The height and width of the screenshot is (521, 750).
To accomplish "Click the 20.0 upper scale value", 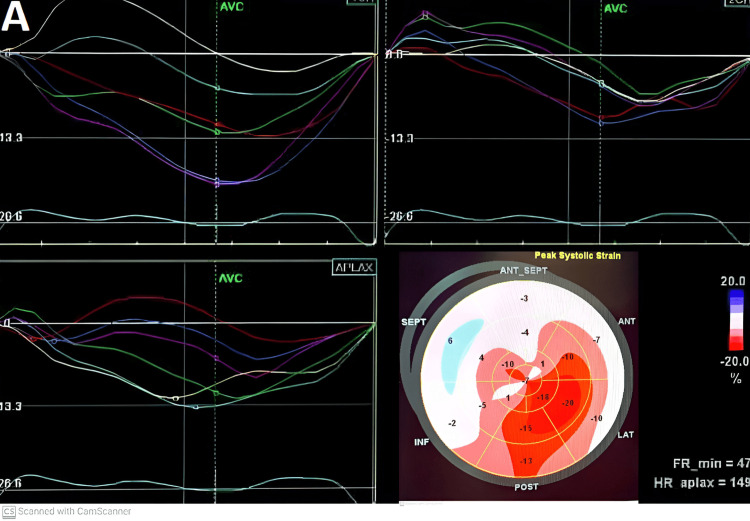I will point(733,281).
